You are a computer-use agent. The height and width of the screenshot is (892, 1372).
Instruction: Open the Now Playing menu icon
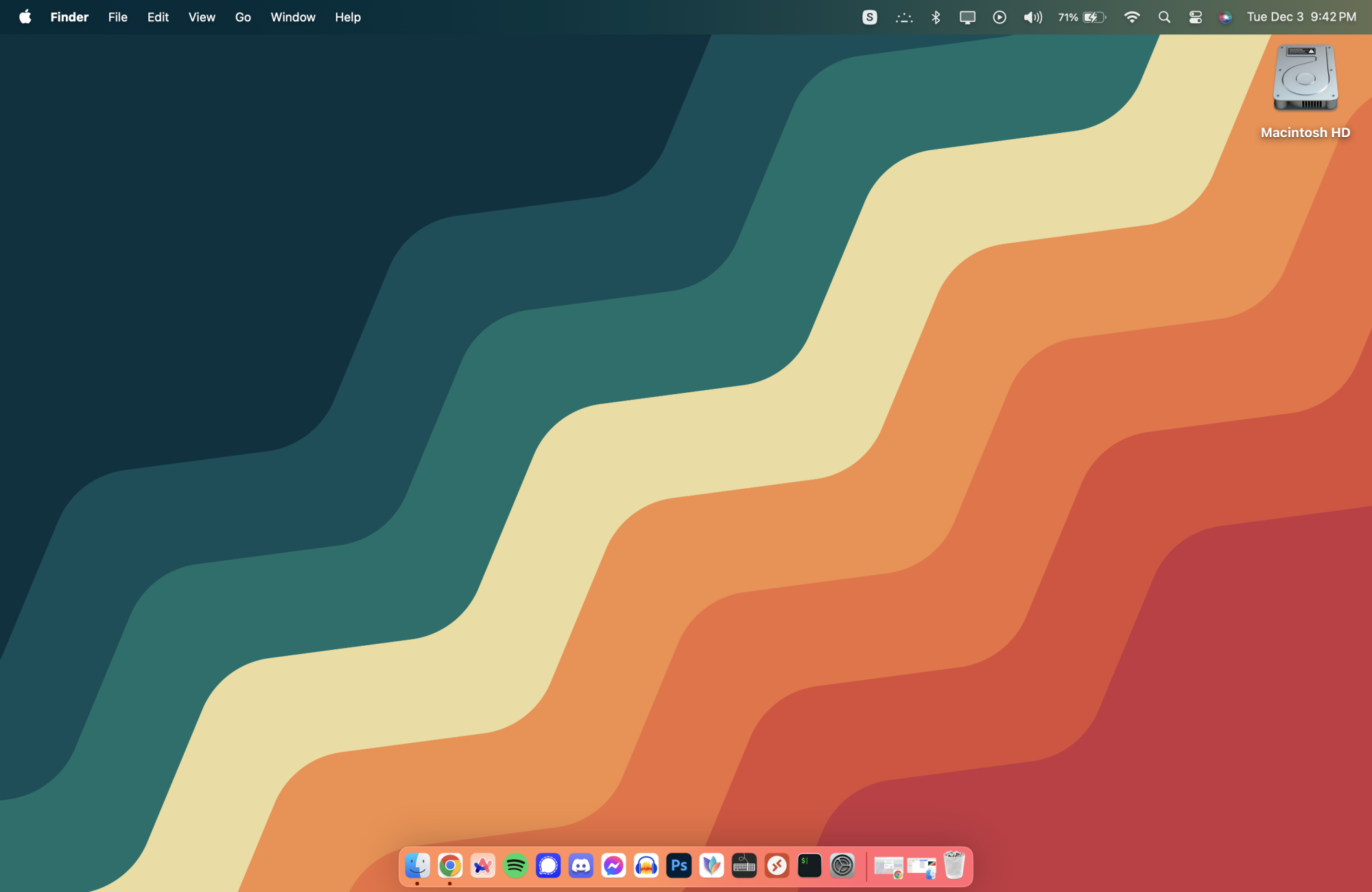pyautogui.click(x=1000, y=17)
